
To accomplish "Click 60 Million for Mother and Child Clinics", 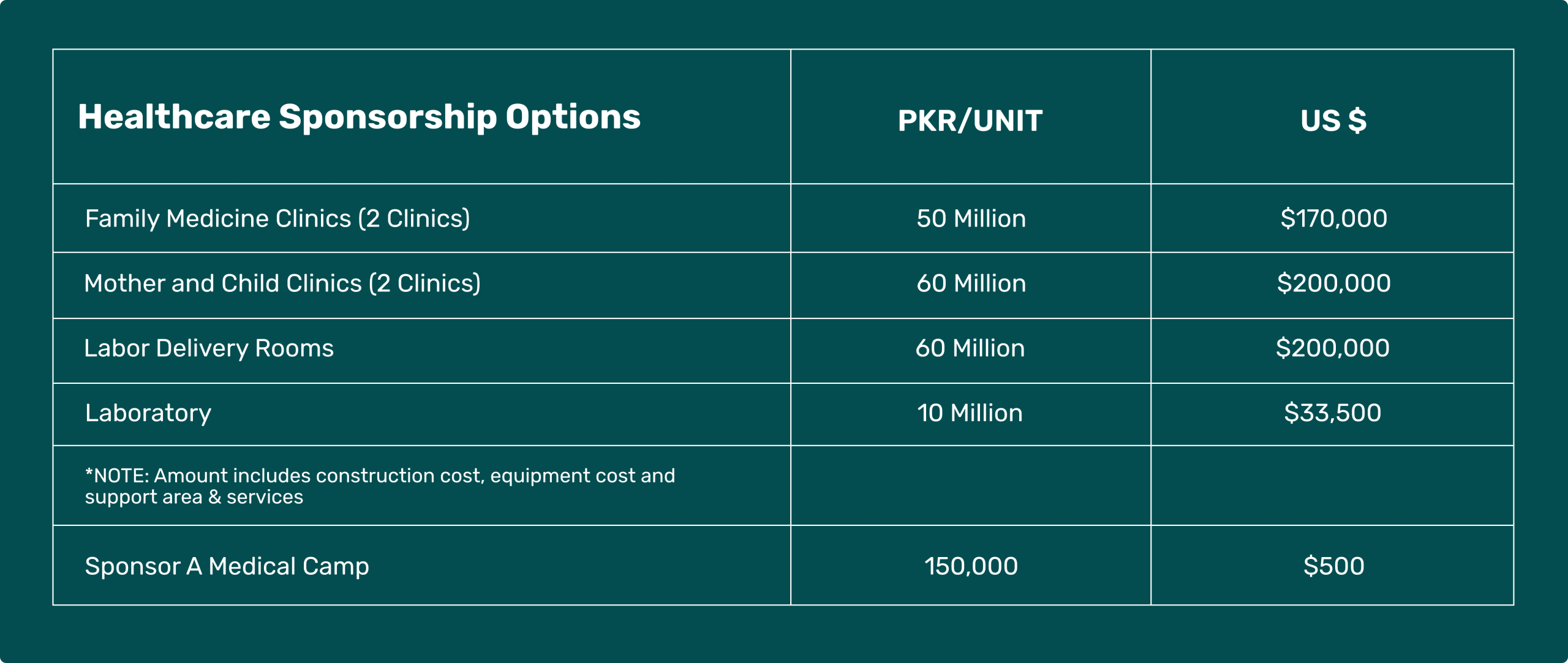I will pyautogui.click(x=971, y=283).
